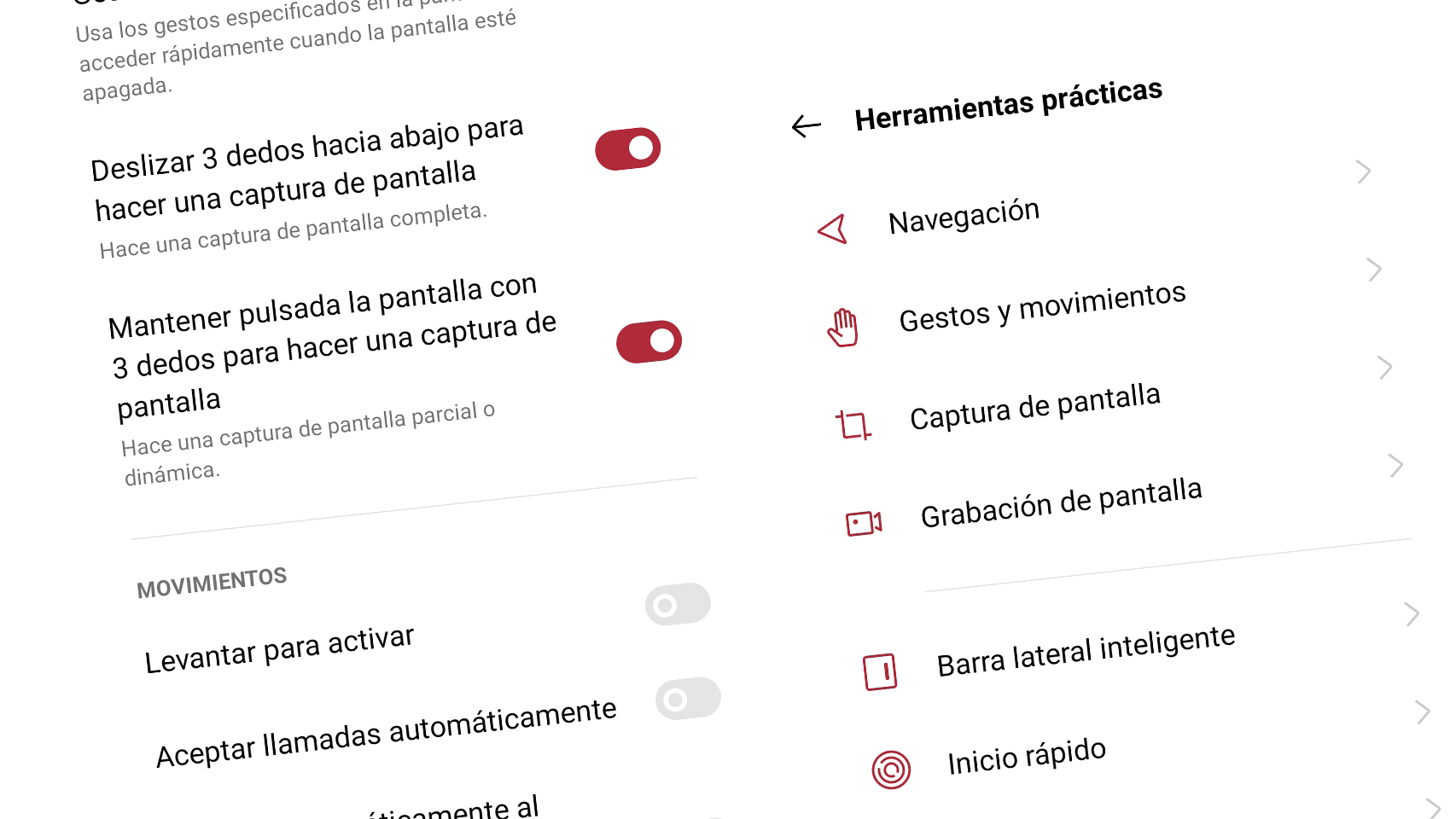
Task: Expand the Navegación settings chevron
Action: tap(1363, 172)
